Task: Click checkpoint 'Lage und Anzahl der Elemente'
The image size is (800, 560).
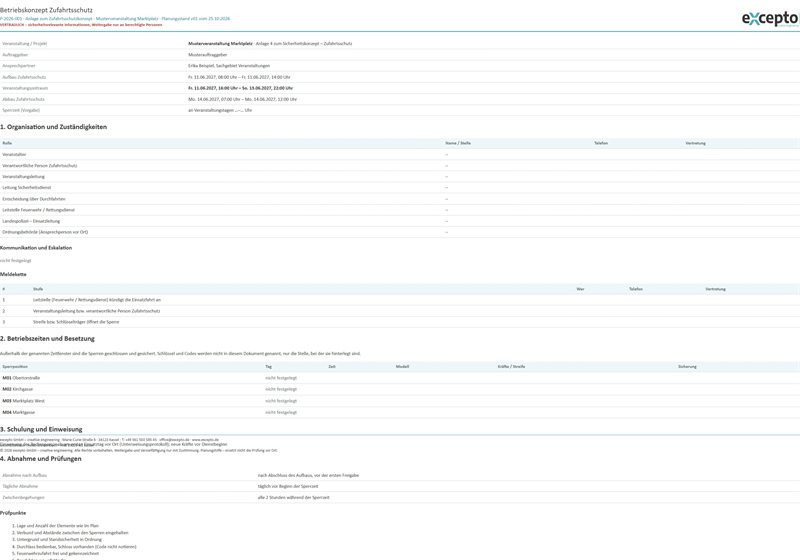Action: 58,526
